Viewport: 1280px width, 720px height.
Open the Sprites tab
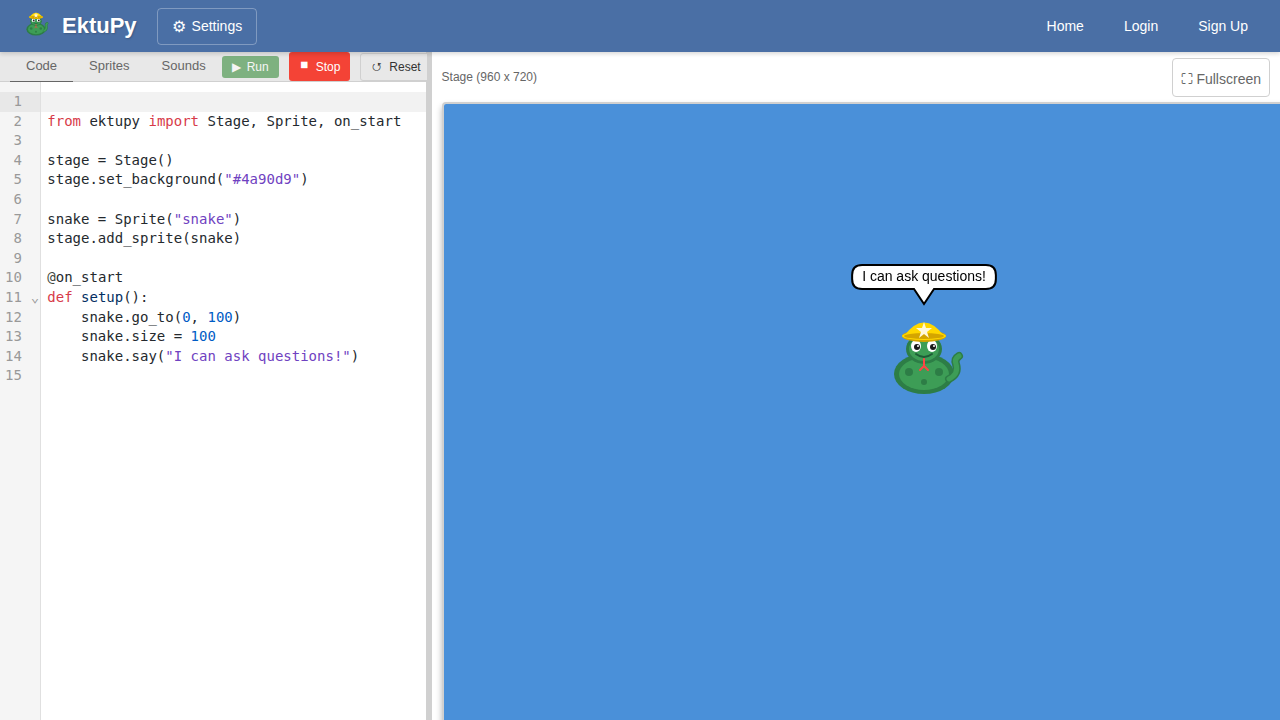[109, 66]
